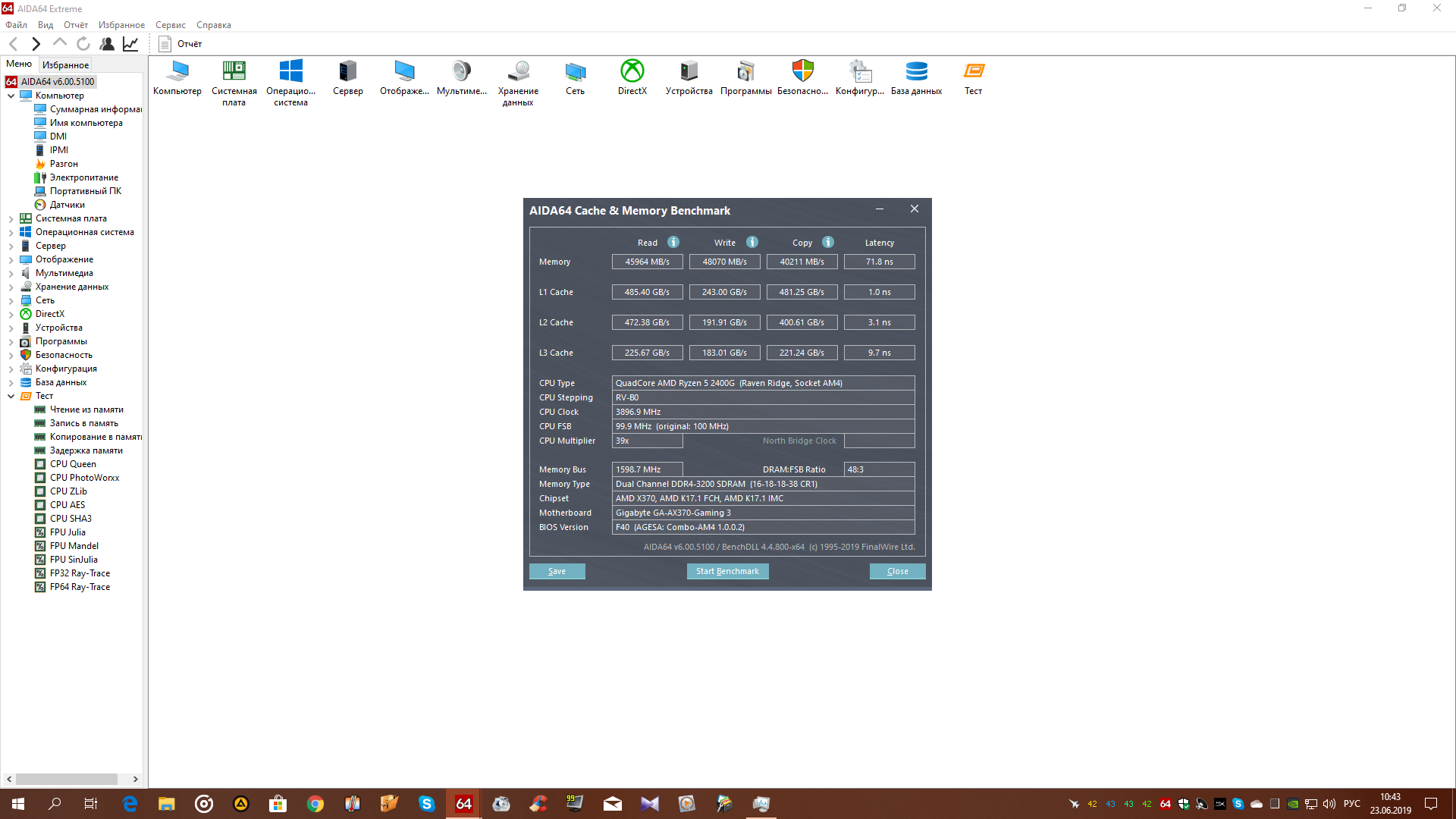
Task: Open the Хранение данных icon in main pane
Action: pos(518,83)
